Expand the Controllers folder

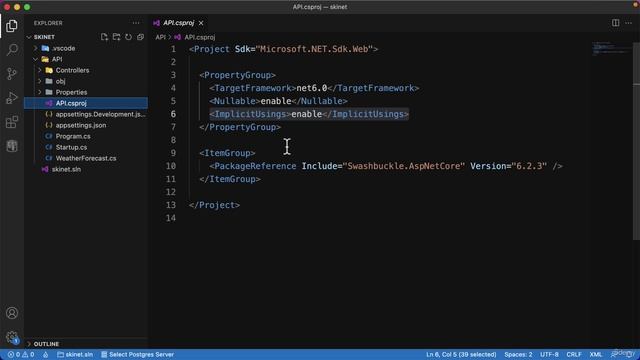(x=40, y=70)
